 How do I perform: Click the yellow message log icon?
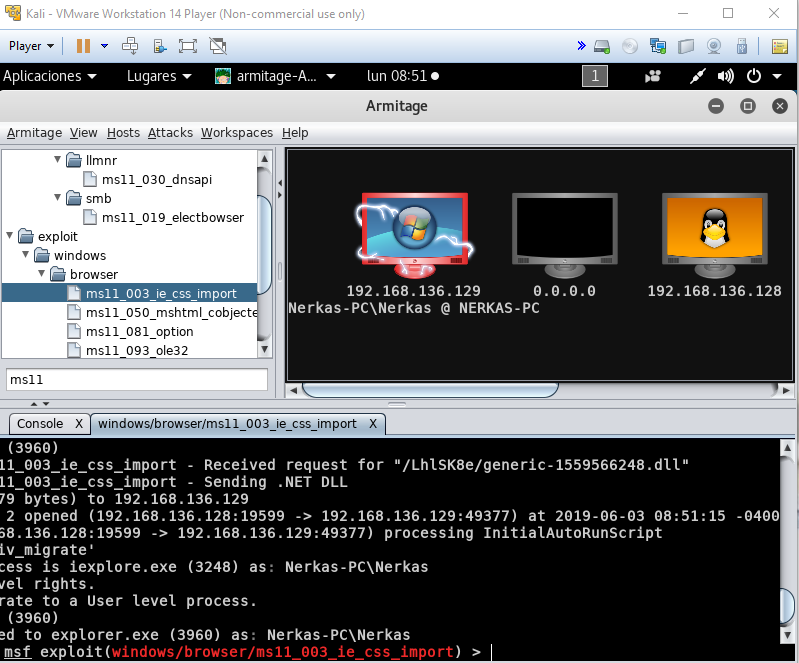tap(780, 46)
